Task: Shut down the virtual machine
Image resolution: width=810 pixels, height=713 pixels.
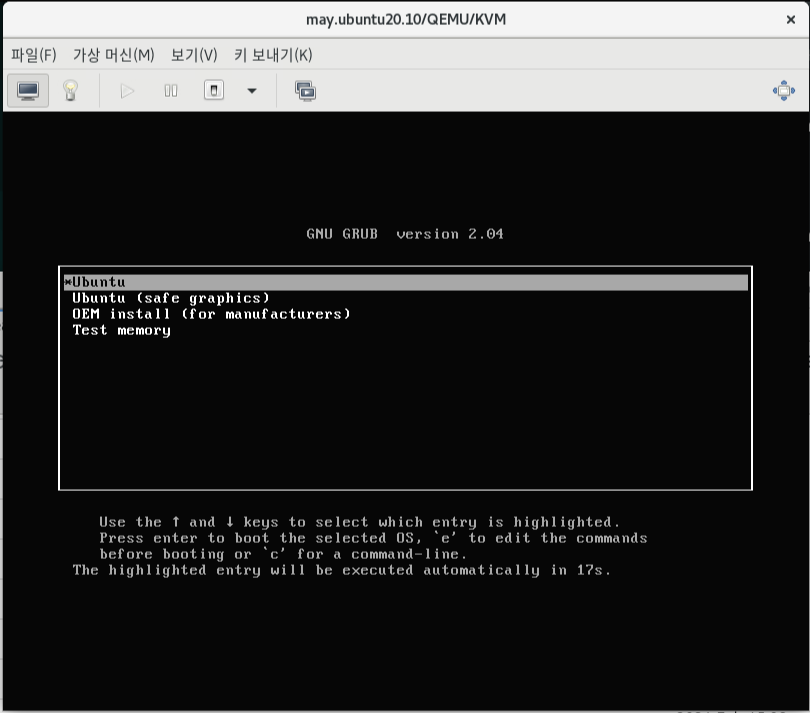Action: (x=214, y=90)
